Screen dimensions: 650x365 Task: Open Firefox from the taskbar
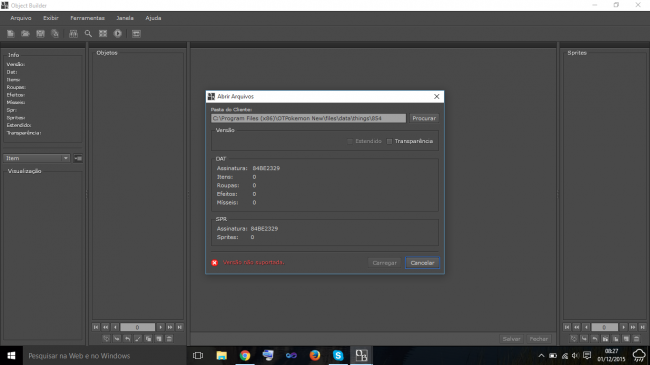315,355
